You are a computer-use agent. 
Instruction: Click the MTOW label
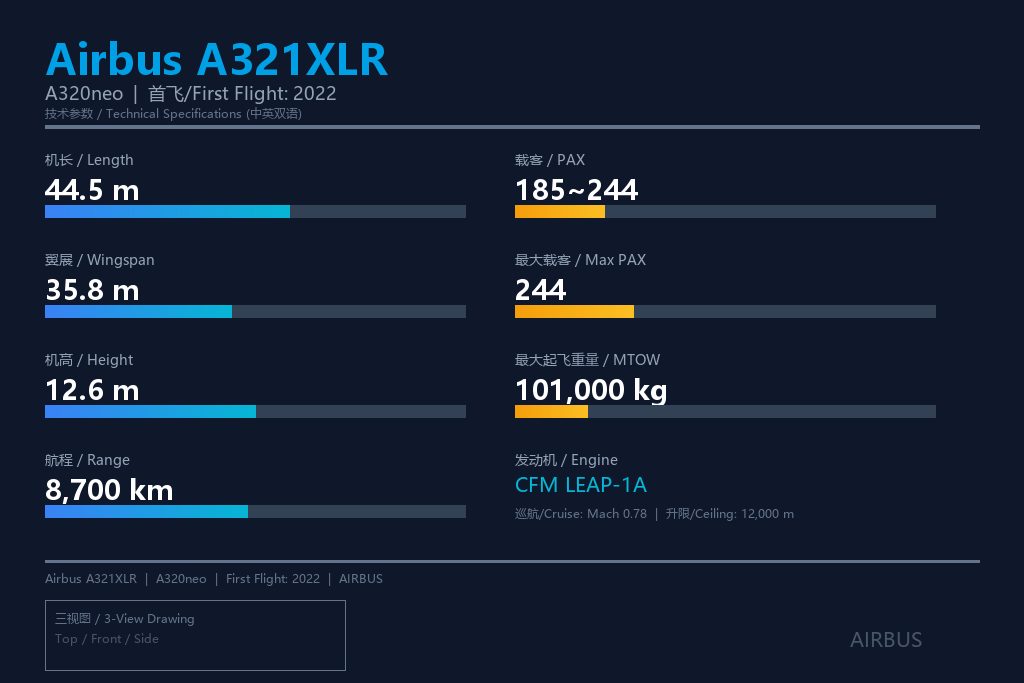[588, 360]
